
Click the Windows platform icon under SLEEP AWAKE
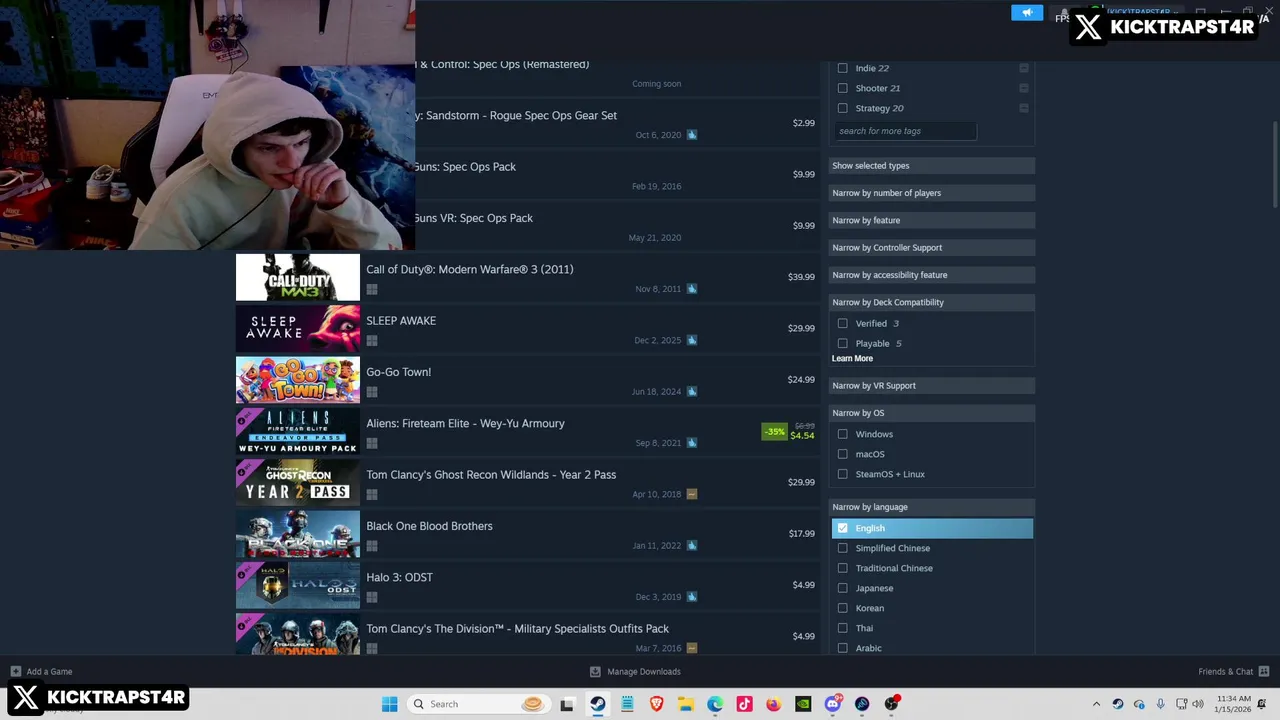coord(371,341)
